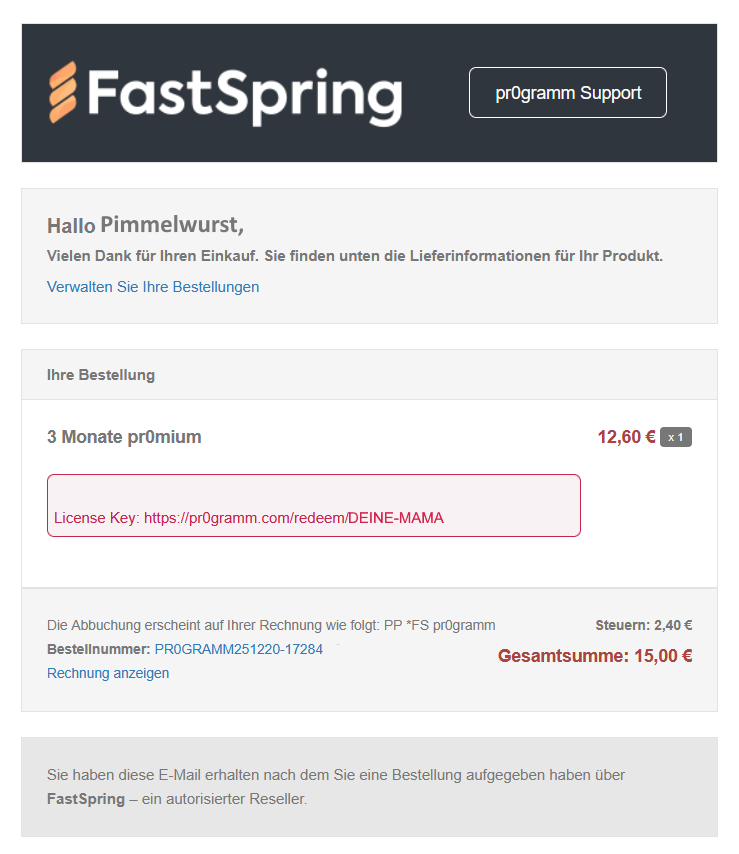Open order number PR0GRAMM251220-17284 link
739x854 pixels.
239,649
